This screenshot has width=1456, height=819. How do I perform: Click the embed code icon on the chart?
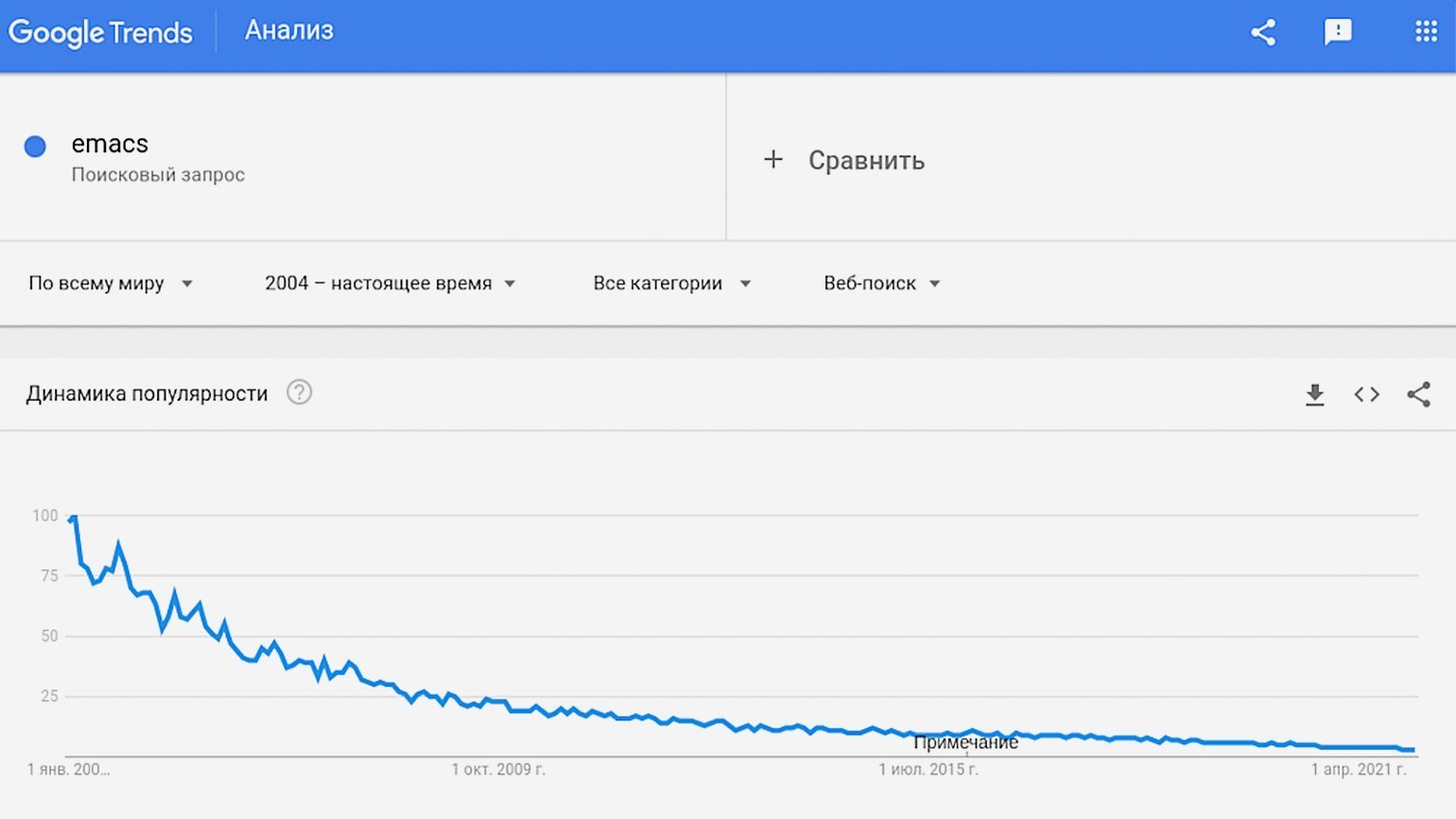(x=1366, y=394)
